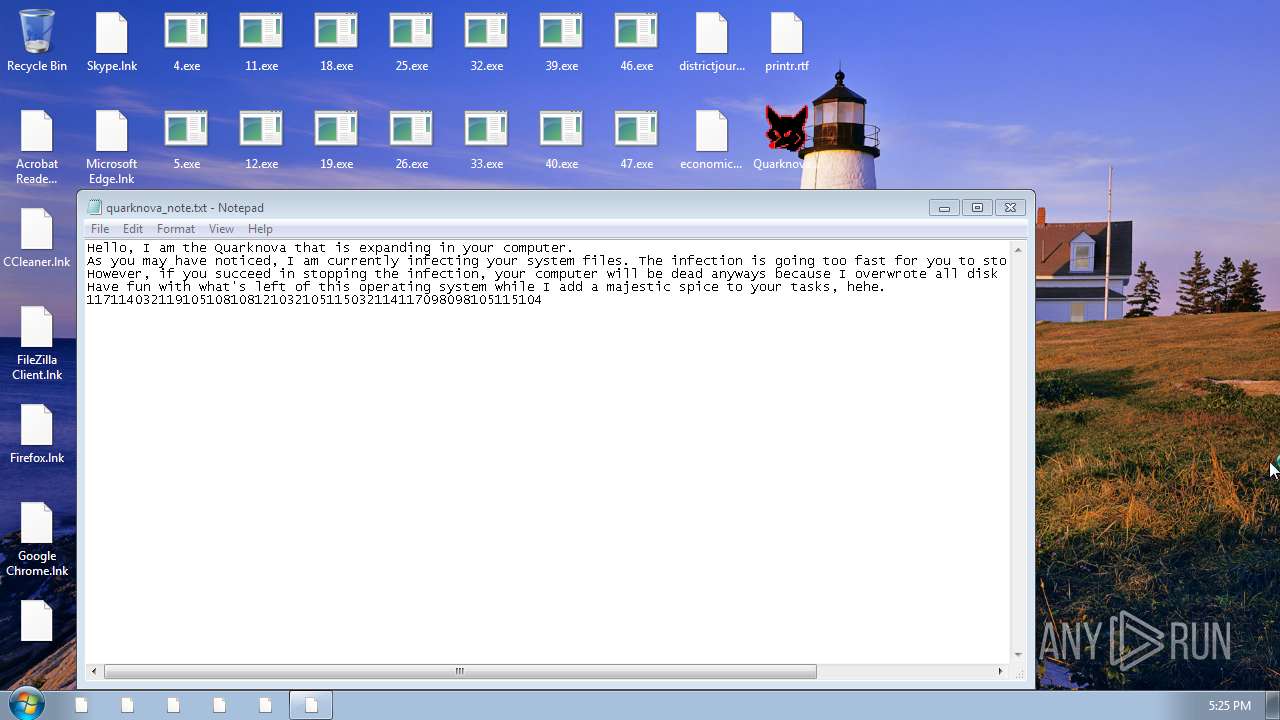The height and width of the screenshot is (720, 1280).
Task: Open the Recycle Bin desktop icon
Action: click(37, 41)
